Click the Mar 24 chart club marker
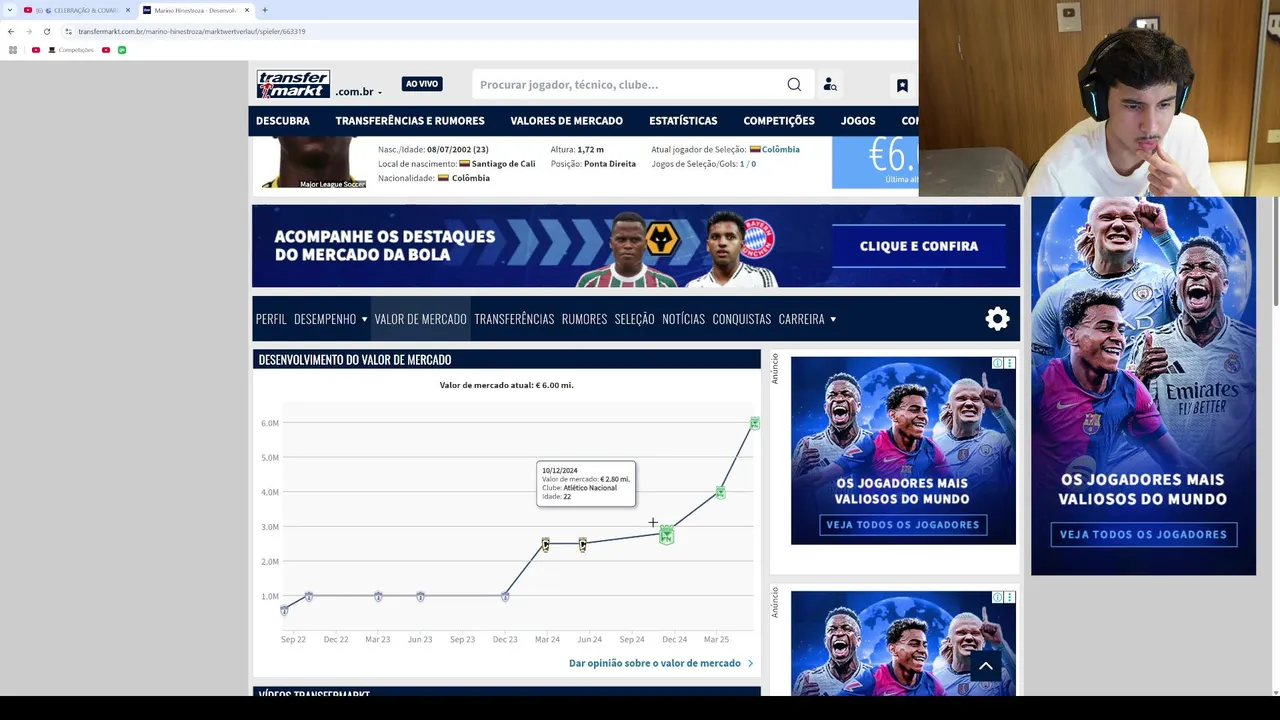This screenshot has height=720, width=1280. [546, 545]
